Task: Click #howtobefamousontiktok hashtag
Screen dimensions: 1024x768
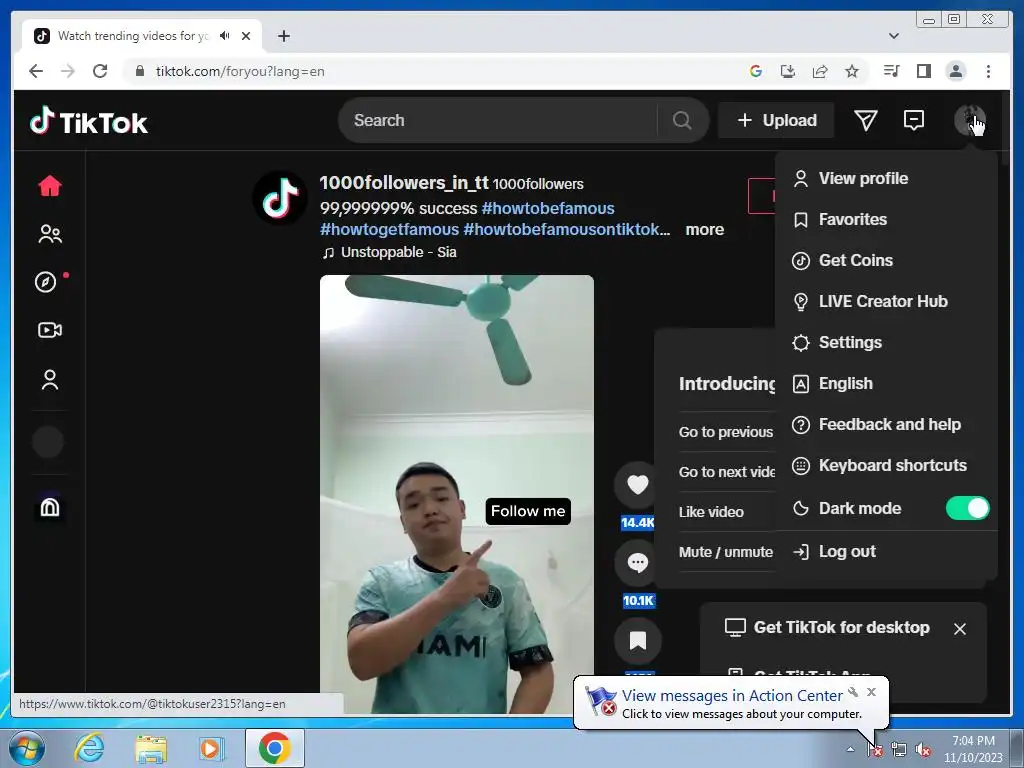Action: click(x=566, y=229)
